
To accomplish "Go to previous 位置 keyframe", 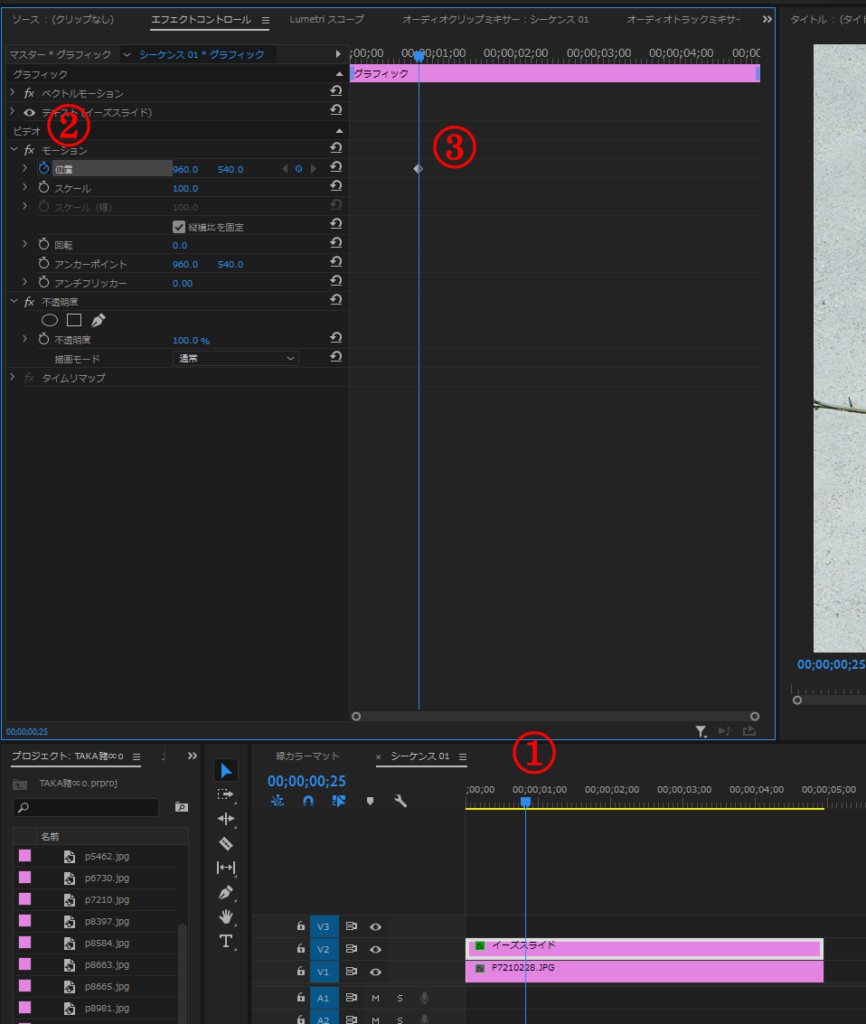I will click(285, 169).
